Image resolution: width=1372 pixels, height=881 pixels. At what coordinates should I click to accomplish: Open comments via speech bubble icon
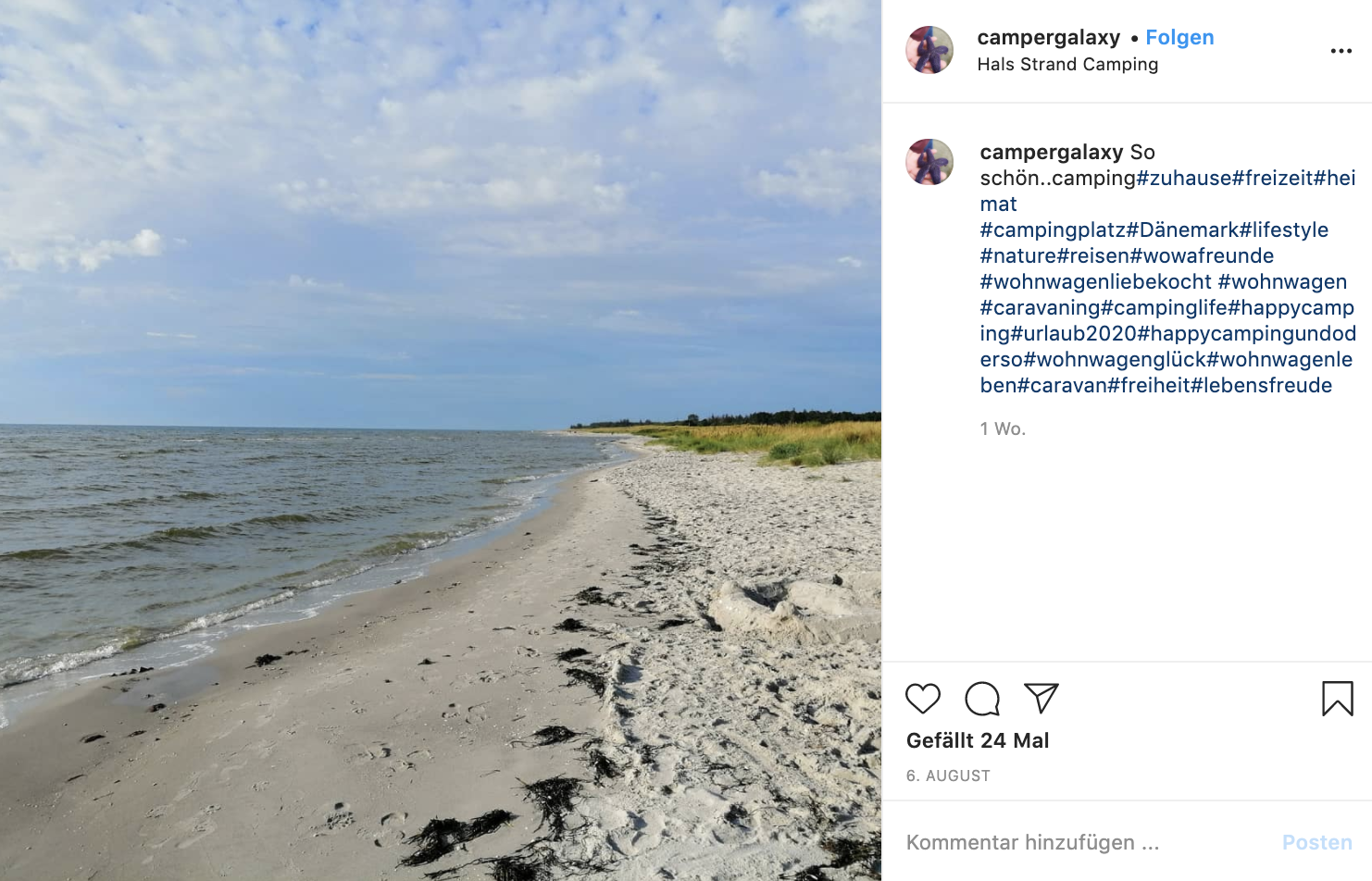pyautogui.click(x=982, y=699)
